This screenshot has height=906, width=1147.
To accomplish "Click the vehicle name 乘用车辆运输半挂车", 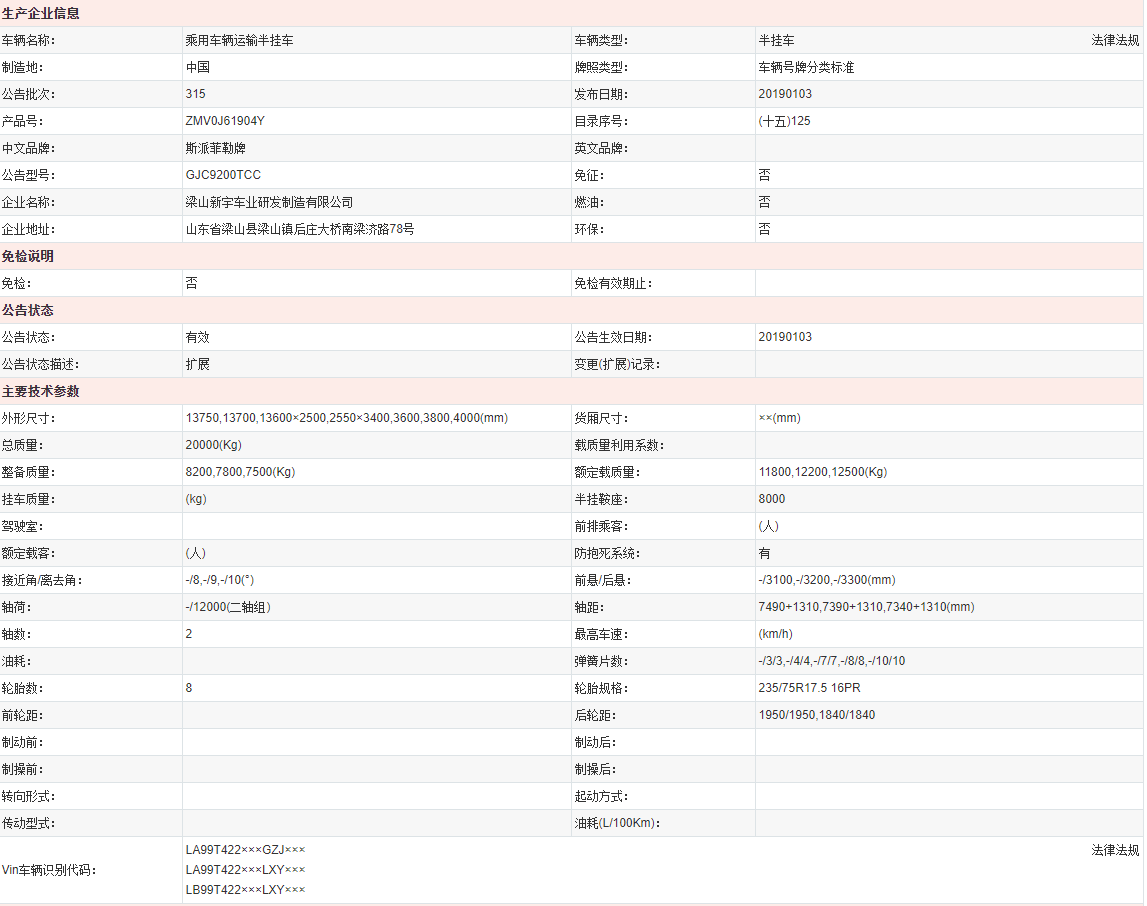I will tap(239, 41).
